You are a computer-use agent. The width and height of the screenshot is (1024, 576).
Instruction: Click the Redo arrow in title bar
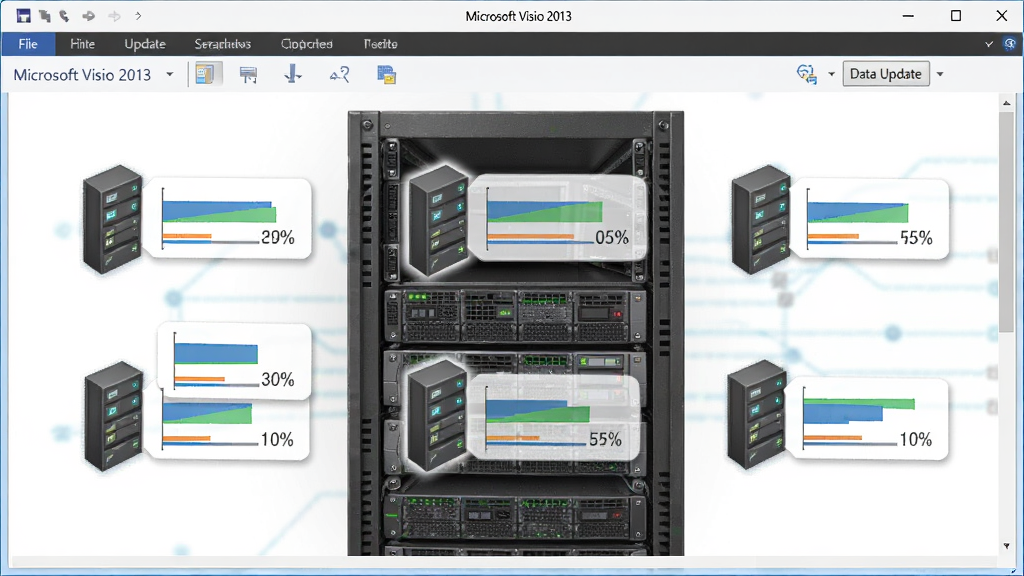tap(88, 16)
